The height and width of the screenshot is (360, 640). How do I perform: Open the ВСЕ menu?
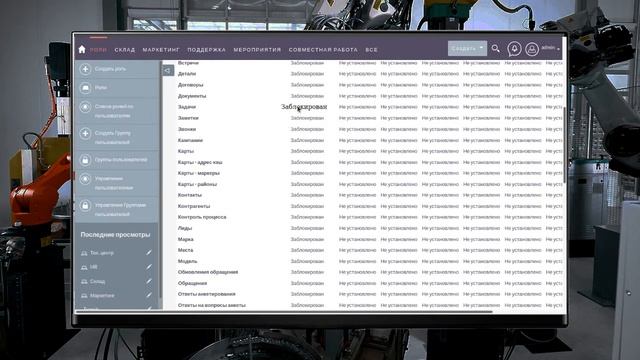tap(371, 49)
